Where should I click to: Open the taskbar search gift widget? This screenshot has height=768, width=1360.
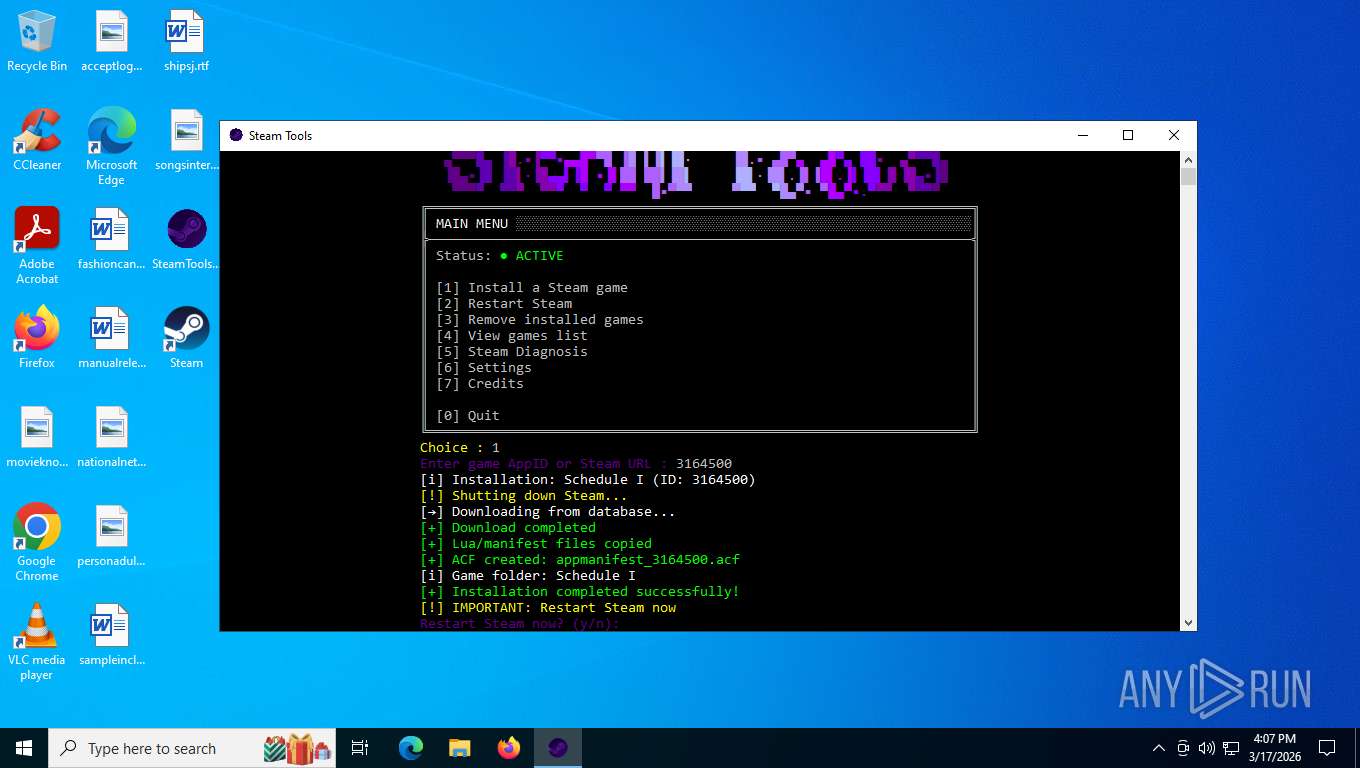click(x=298, y=748)
